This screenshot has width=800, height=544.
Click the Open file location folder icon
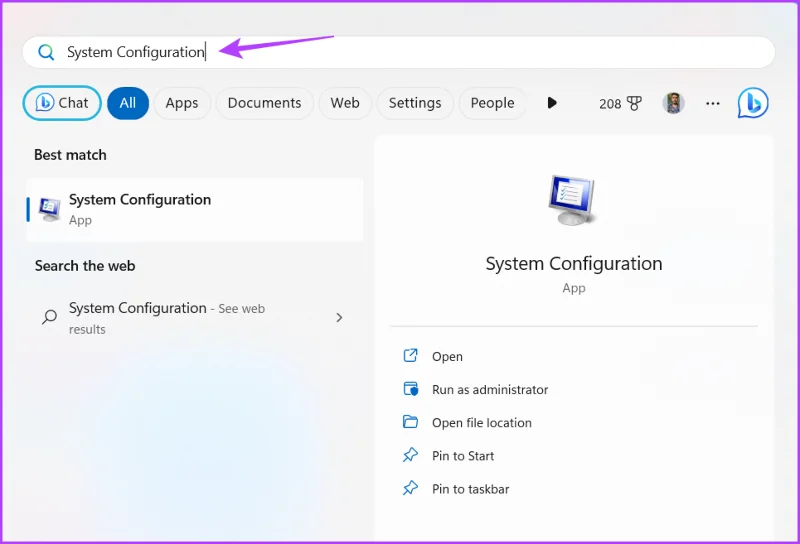coord(411,422)
